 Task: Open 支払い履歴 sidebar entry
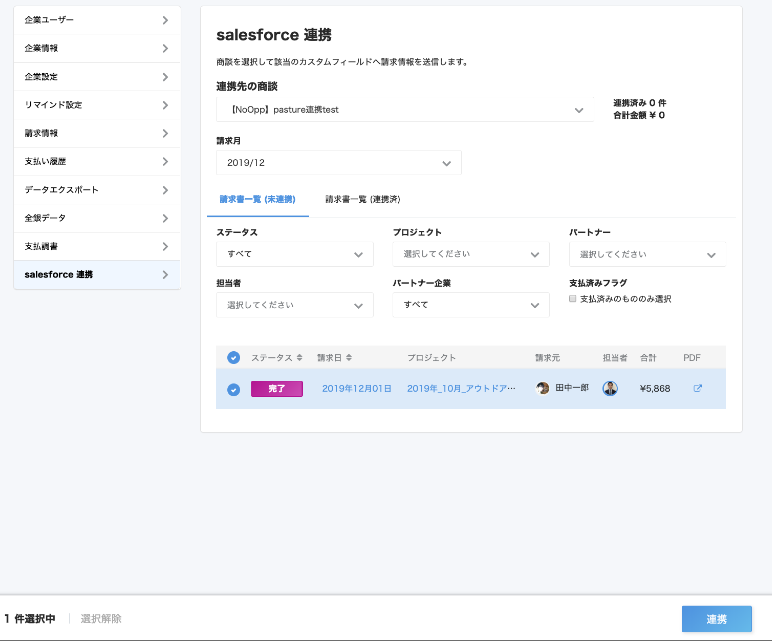click(x=97, y=161)
